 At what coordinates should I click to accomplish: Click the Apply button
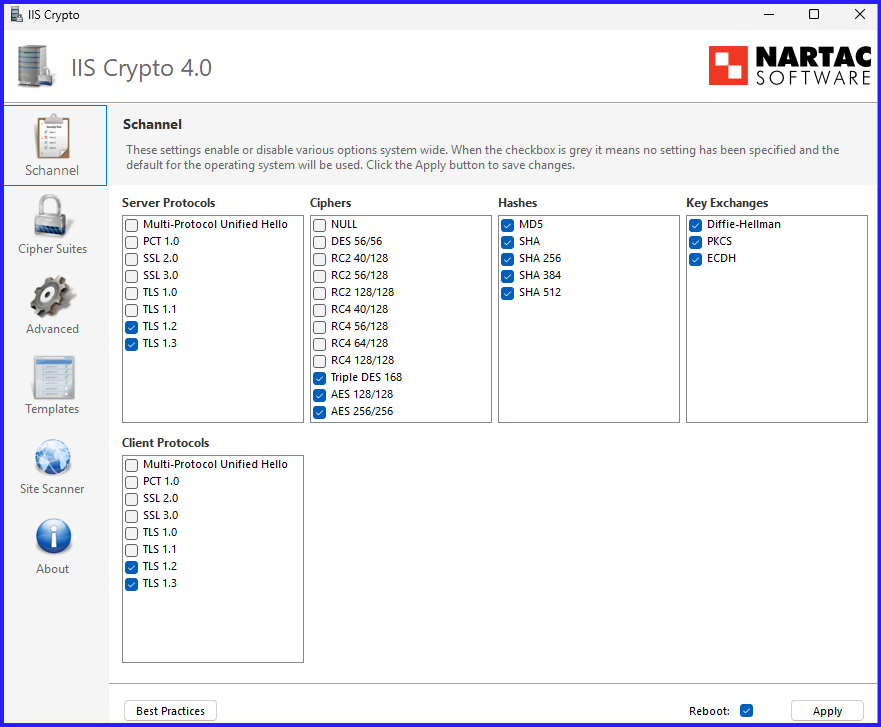tap(827, 711)
